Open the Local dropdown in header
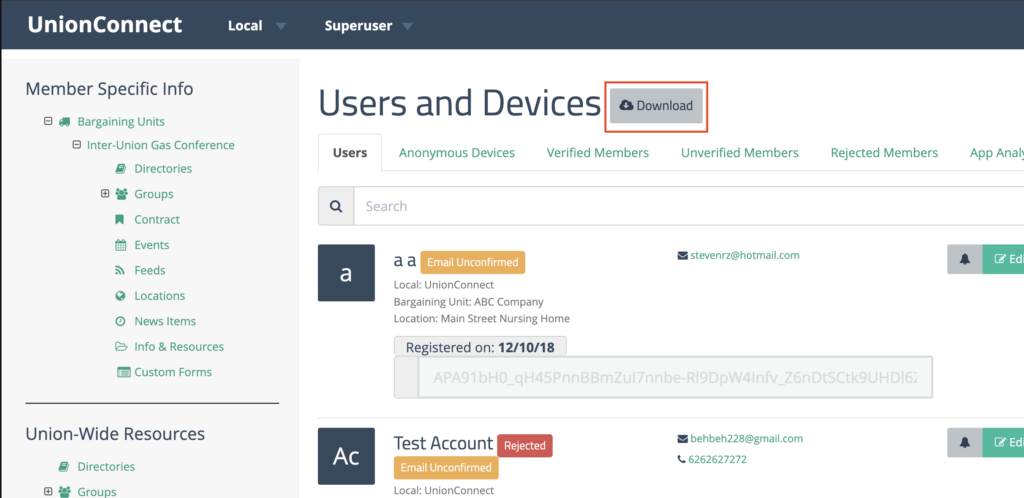Image resolution: width=1024 pixels, height=498 pixels. click(256, 25)
